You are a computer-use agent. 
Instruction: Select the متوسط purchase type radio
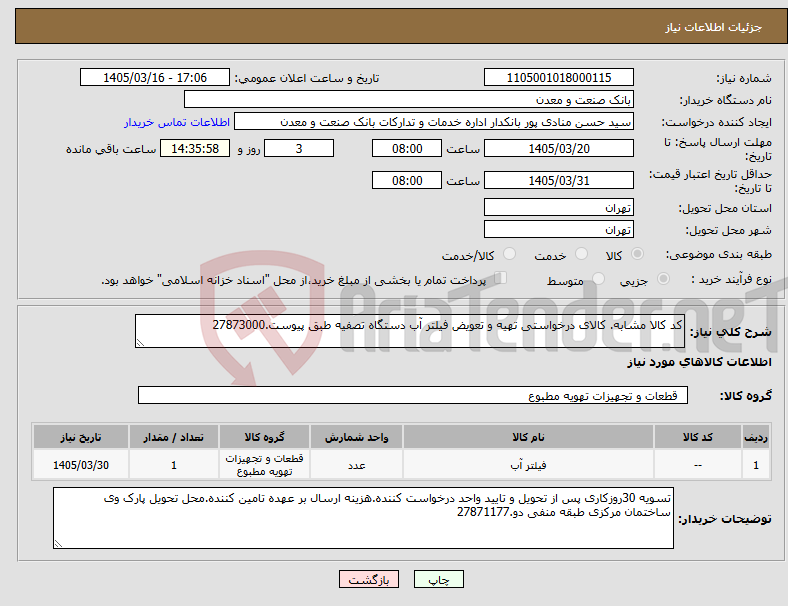(x=598, y=279)
